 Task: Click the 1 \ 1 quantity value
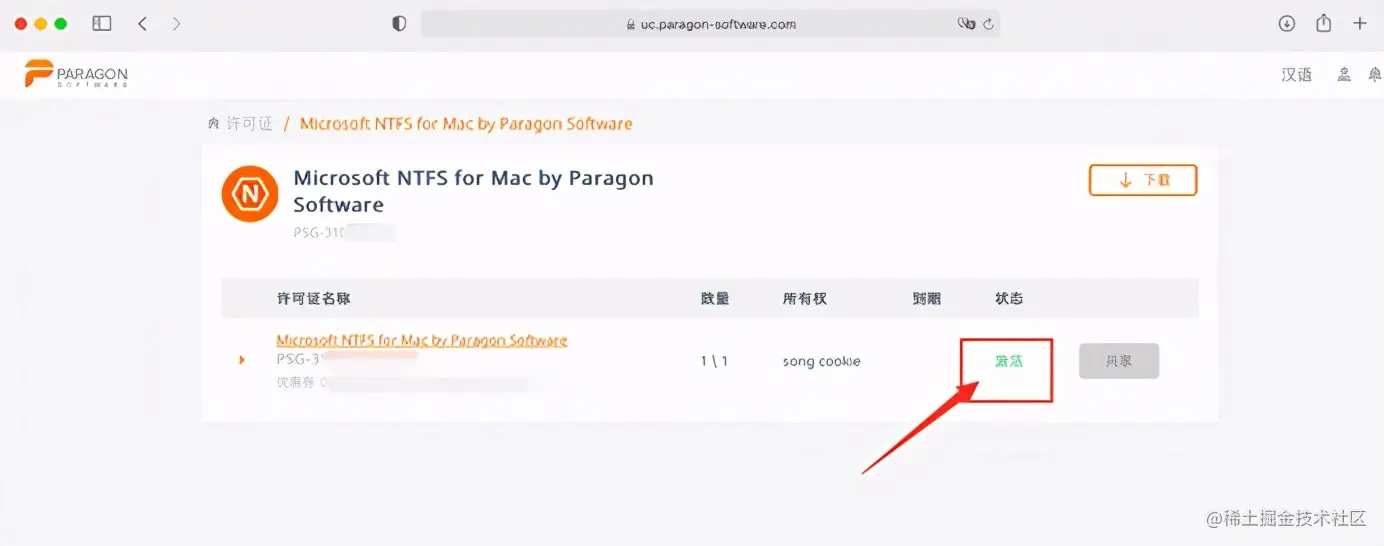coord(714,361)
